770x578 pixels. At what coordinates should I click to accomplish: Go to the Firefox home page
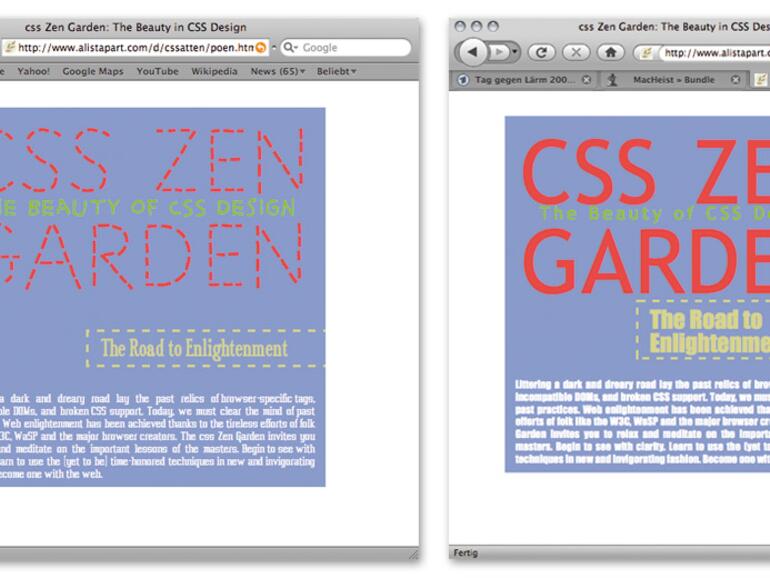pyautogui.click(x=610, y=53)
